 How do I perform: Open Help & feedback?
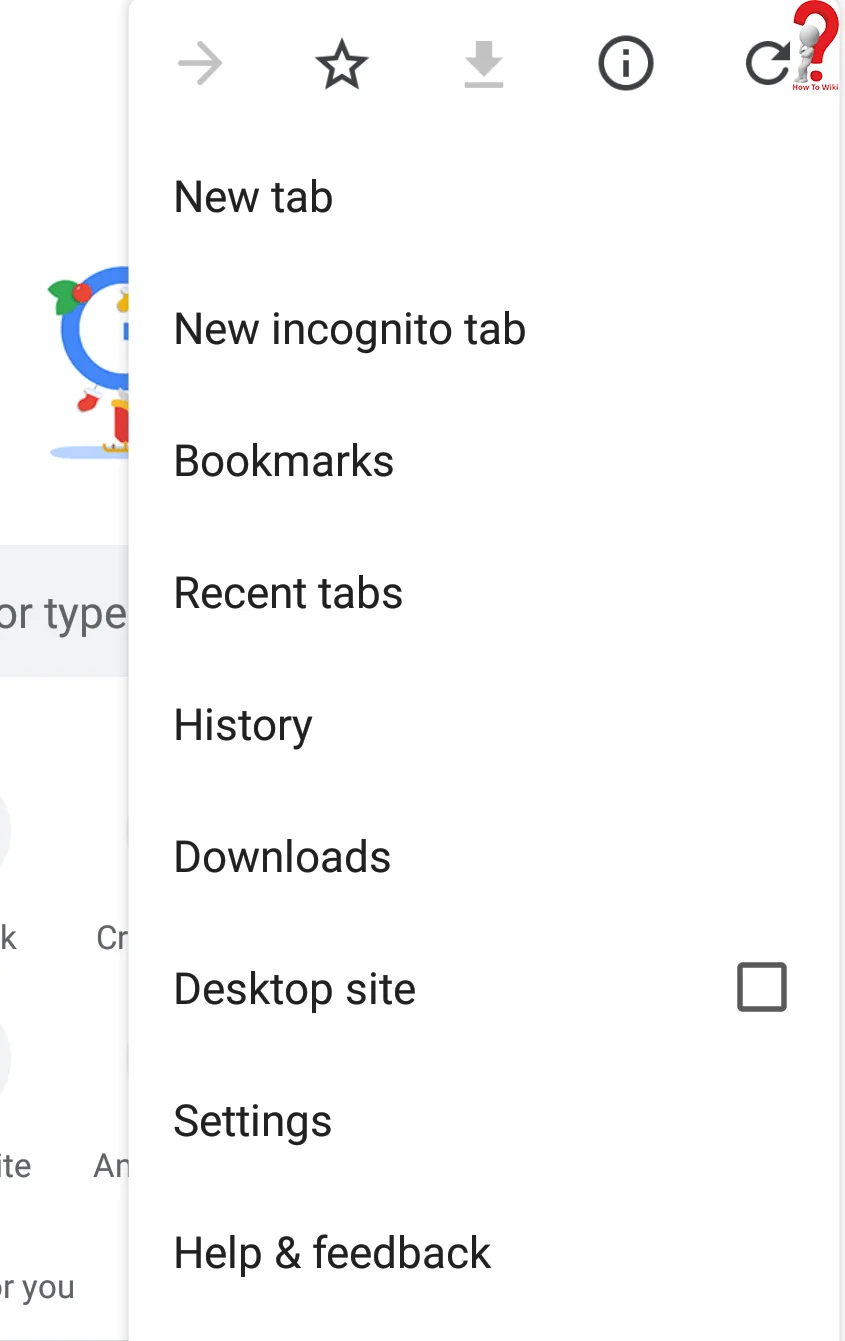[x=332, y=1253]
